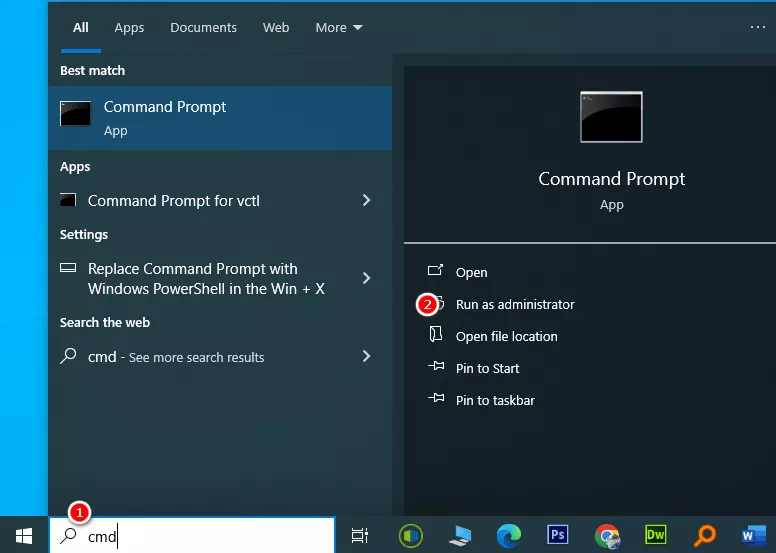
Task: Expand the Replace Command Prompt setting arrow
Action: pos(366,278)
